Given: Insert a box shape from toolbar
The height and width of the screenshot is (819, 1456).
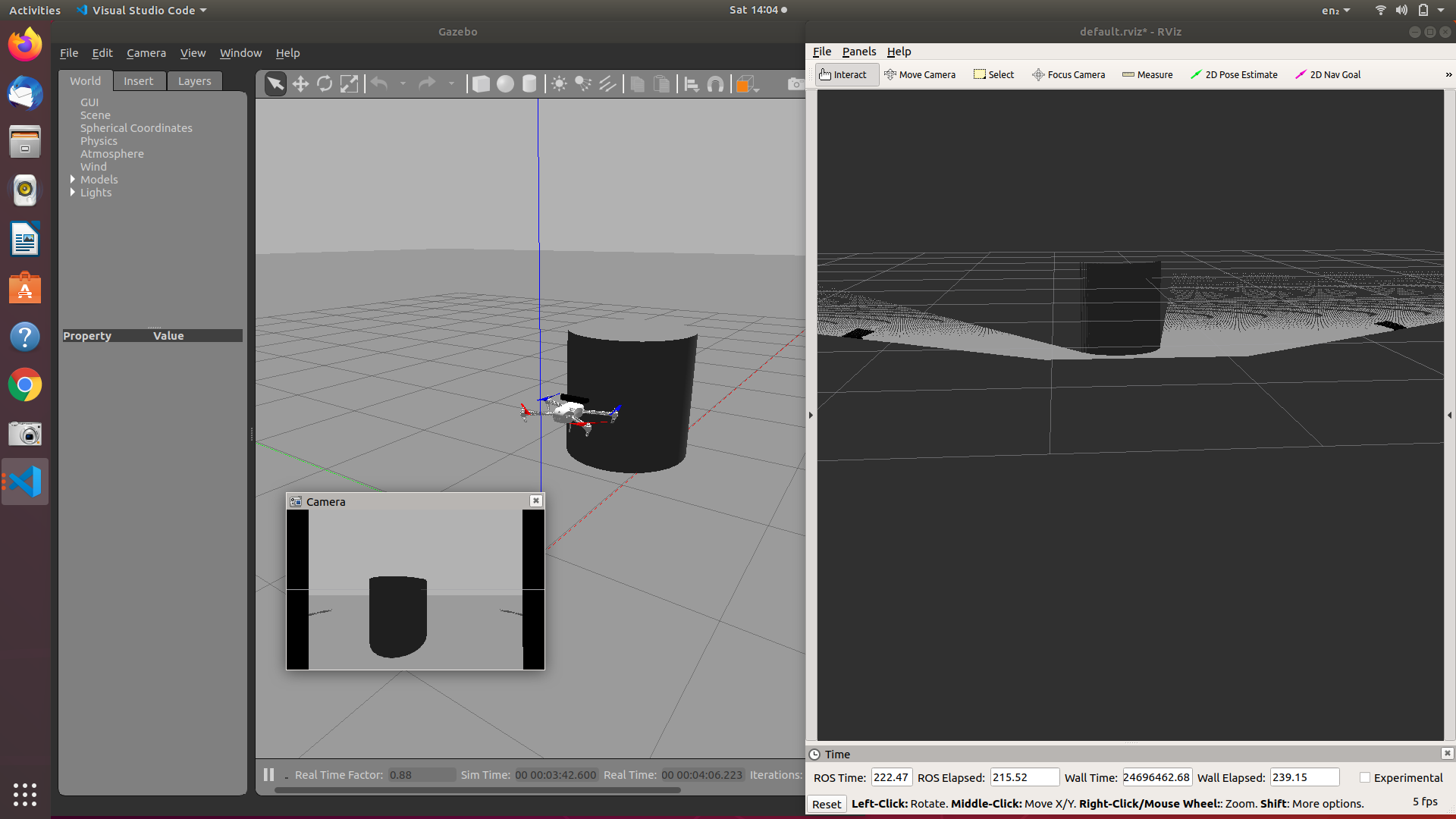Looking at the screenshot, I should (481, 84).
